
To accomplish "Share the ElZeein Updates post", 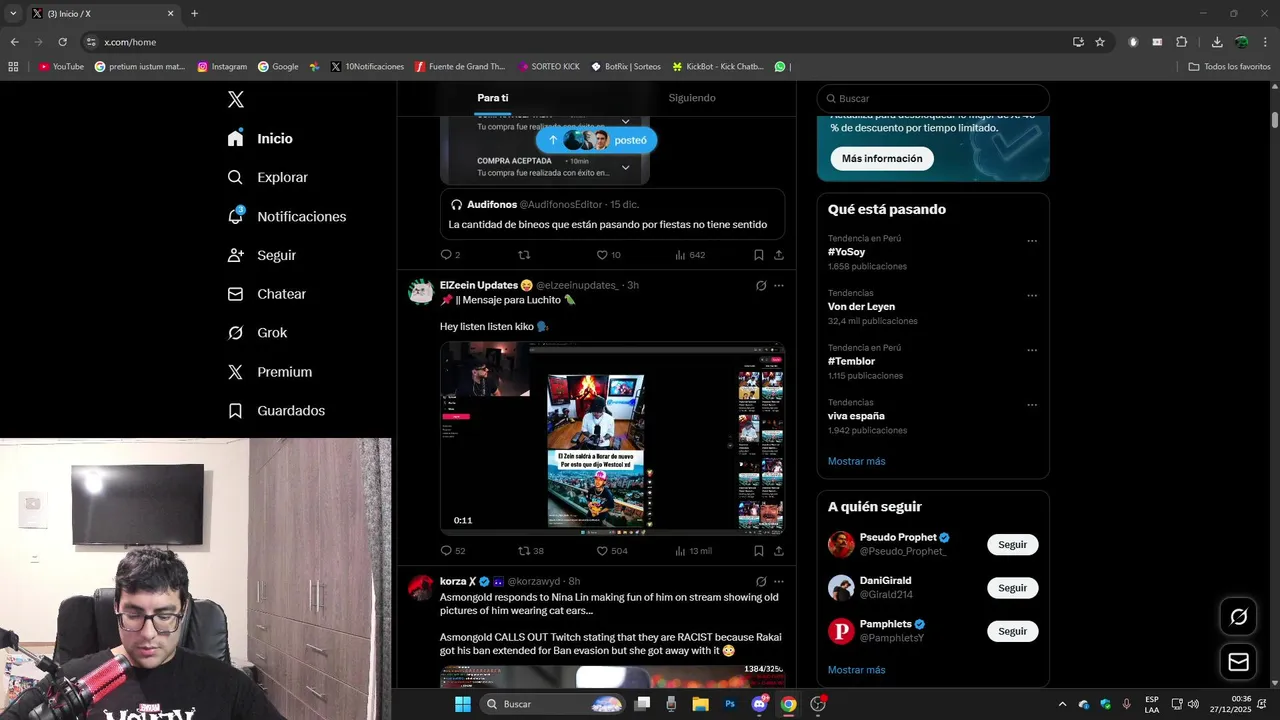I will (779, 551).
